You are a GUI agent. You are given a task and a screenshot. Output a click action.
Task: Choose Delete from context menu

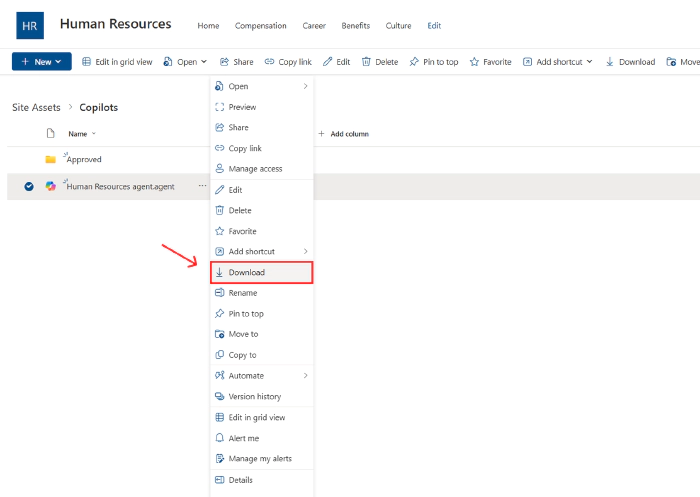pos(262,210)
